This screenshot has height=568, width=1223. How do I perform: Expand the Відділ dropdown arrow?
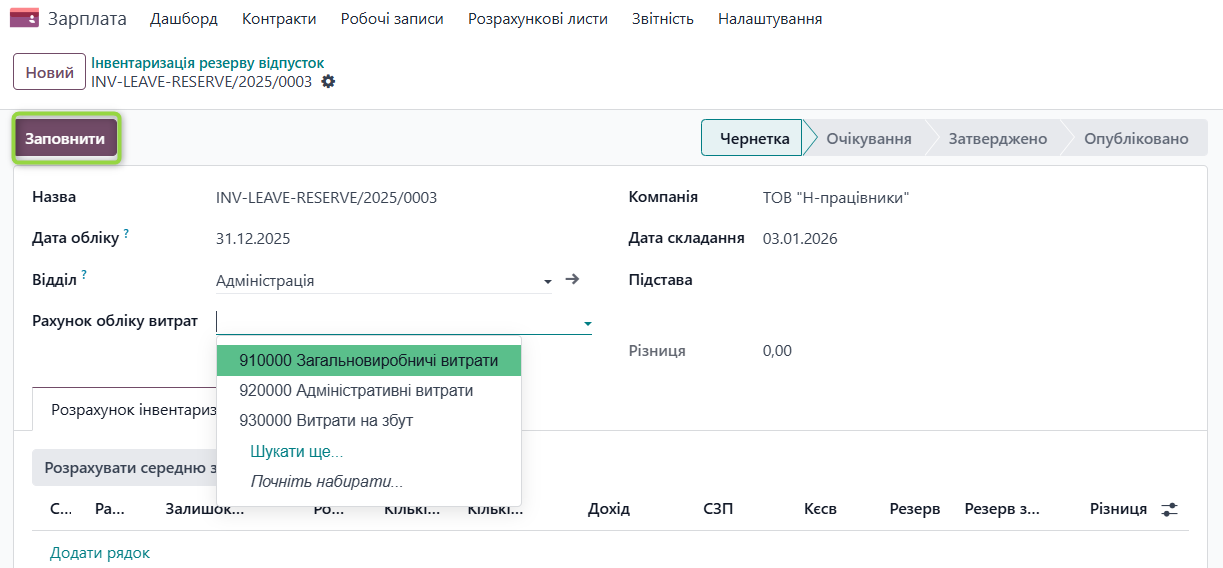[x=547, y=282]
